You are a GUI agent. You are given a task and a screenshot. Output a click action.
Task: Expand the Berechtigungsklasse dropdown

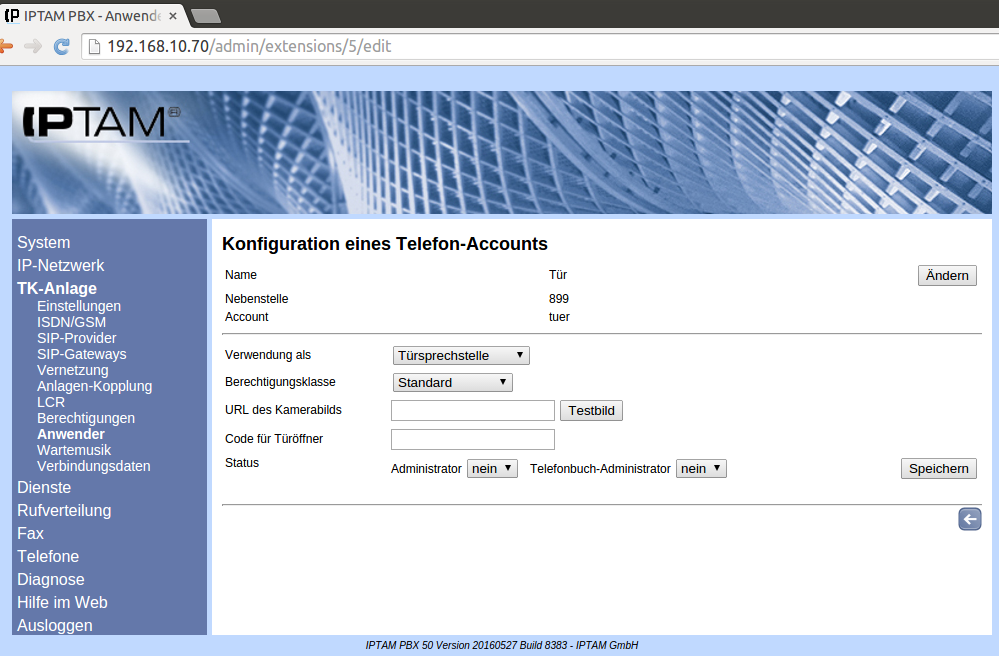tap(452, 382)
